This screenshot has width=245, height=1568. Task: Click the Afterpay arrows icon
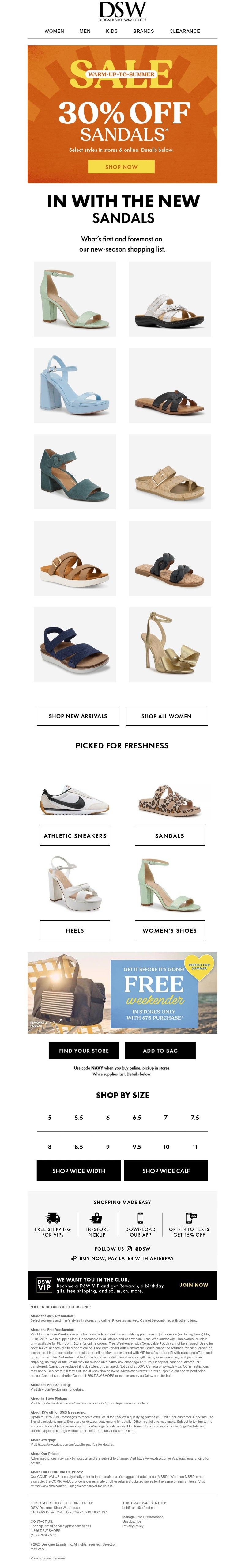(x=73, y=1258)
